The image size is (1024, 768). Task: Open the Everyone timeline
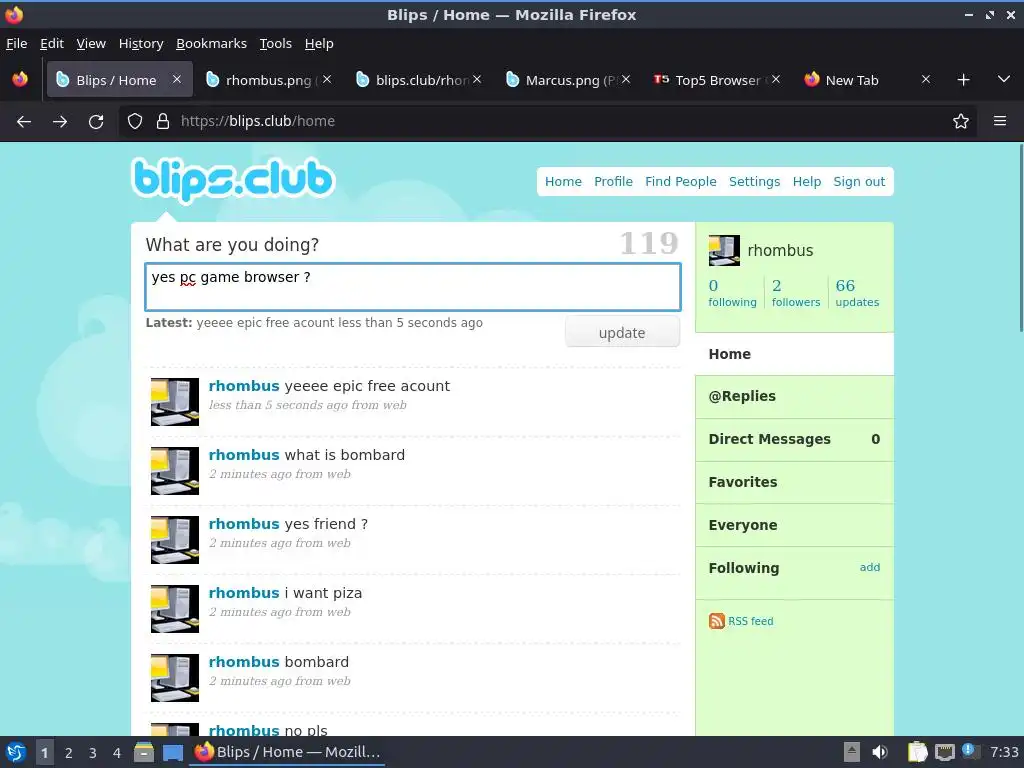794,525
